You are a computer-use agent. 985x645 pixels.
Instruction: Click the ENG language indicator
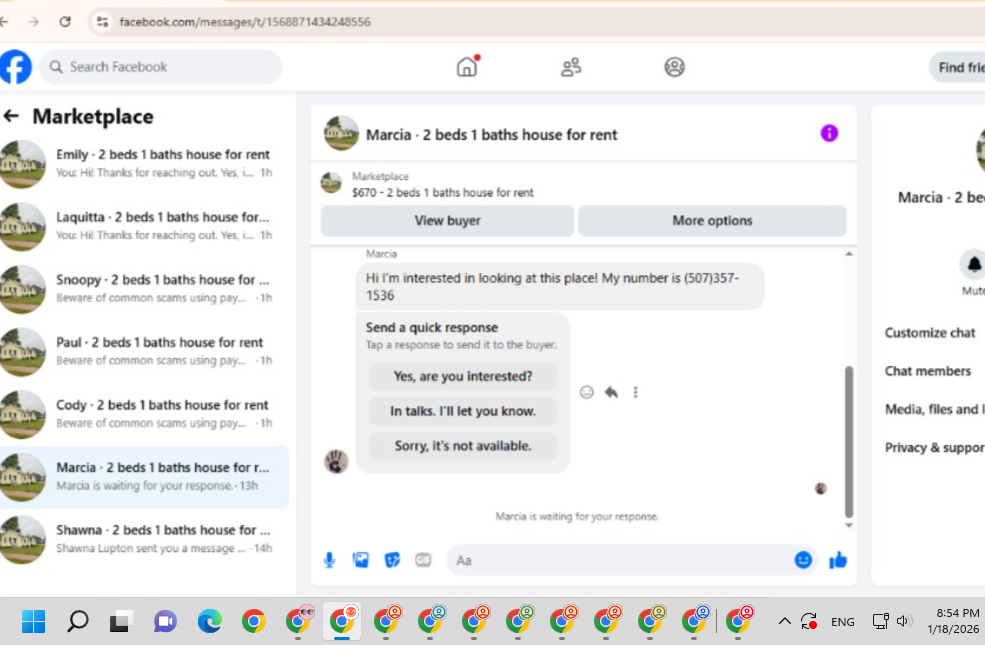click(x=842, y=622)
